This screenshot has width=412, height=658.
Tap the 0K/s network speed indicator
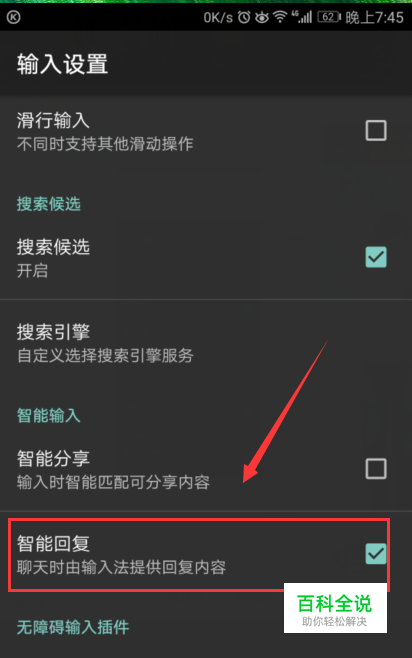[x=218, y=17]
